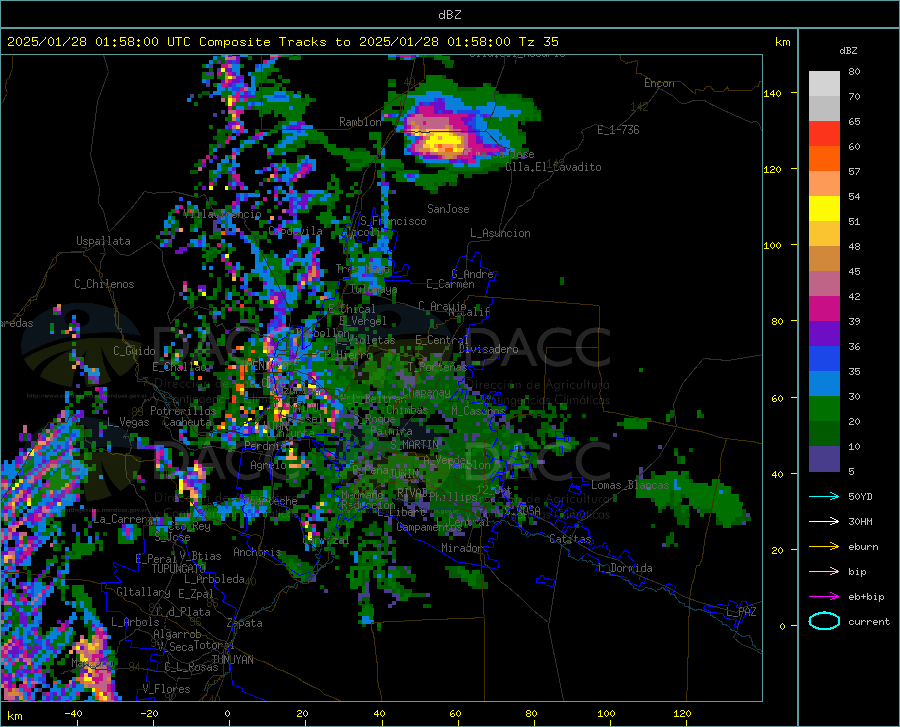Click the blue 36 dBZ legend swatch

(824, 359)
